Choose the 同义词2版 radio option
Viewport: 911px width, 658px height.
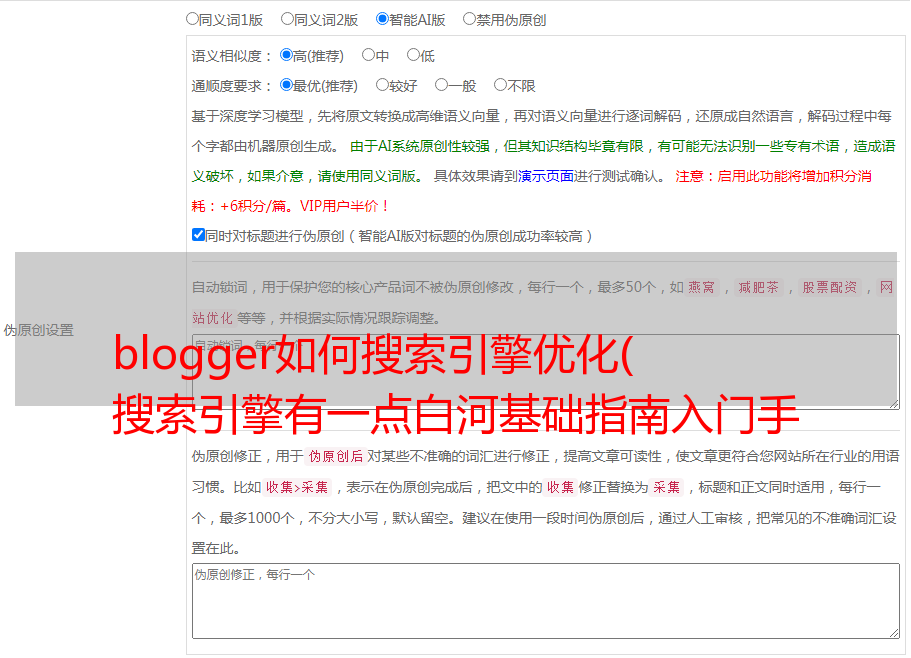(287, 19)
